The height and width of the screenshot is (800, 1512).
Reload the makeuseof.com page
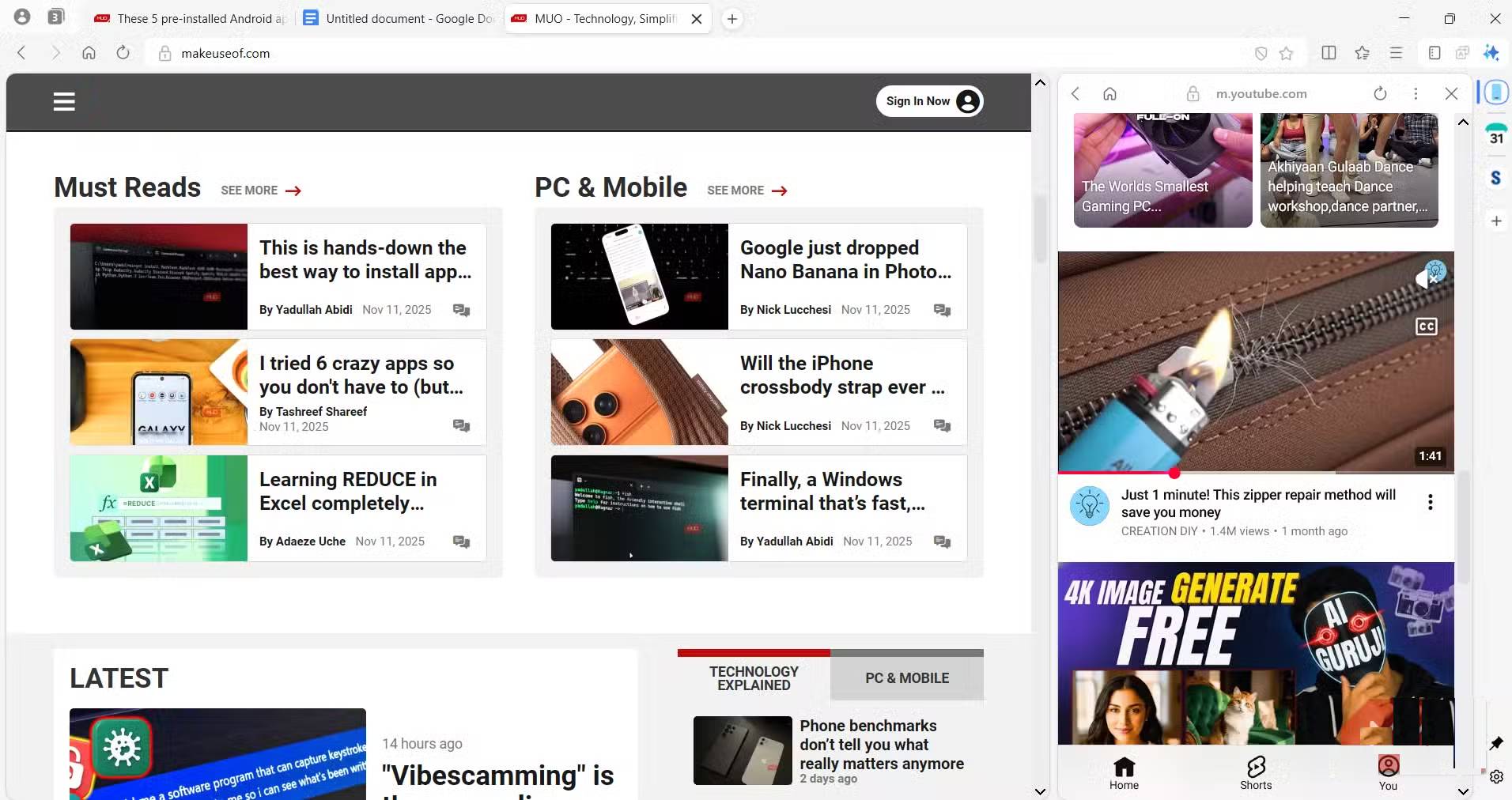(x=123, y=53)
